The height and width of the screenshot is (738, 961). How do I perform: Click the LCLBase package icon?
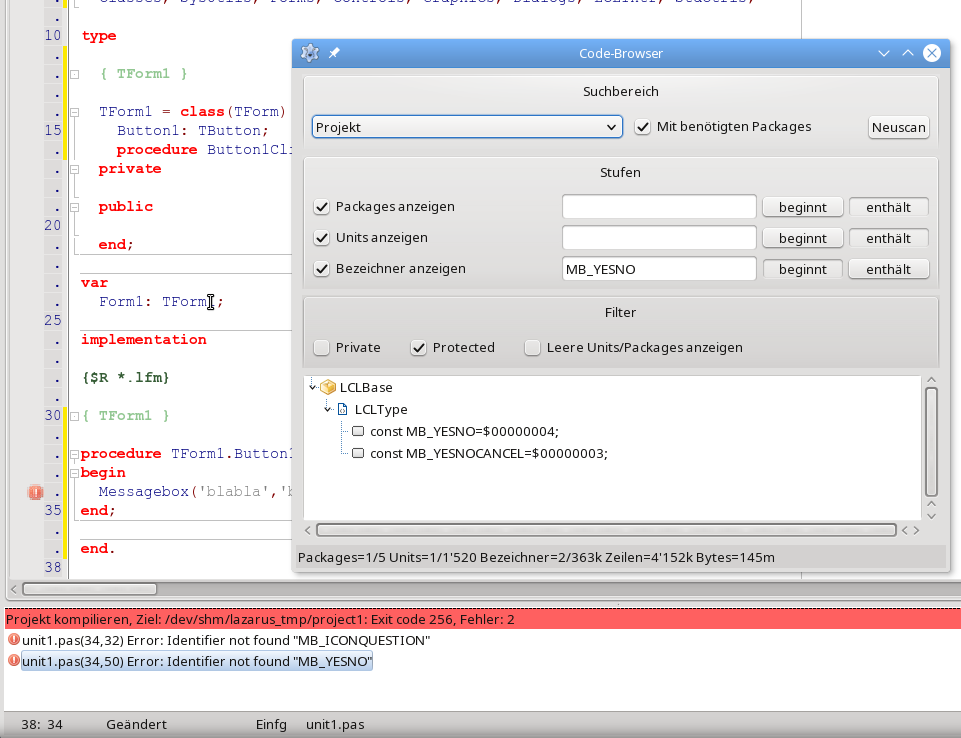(x=327, y=387)
